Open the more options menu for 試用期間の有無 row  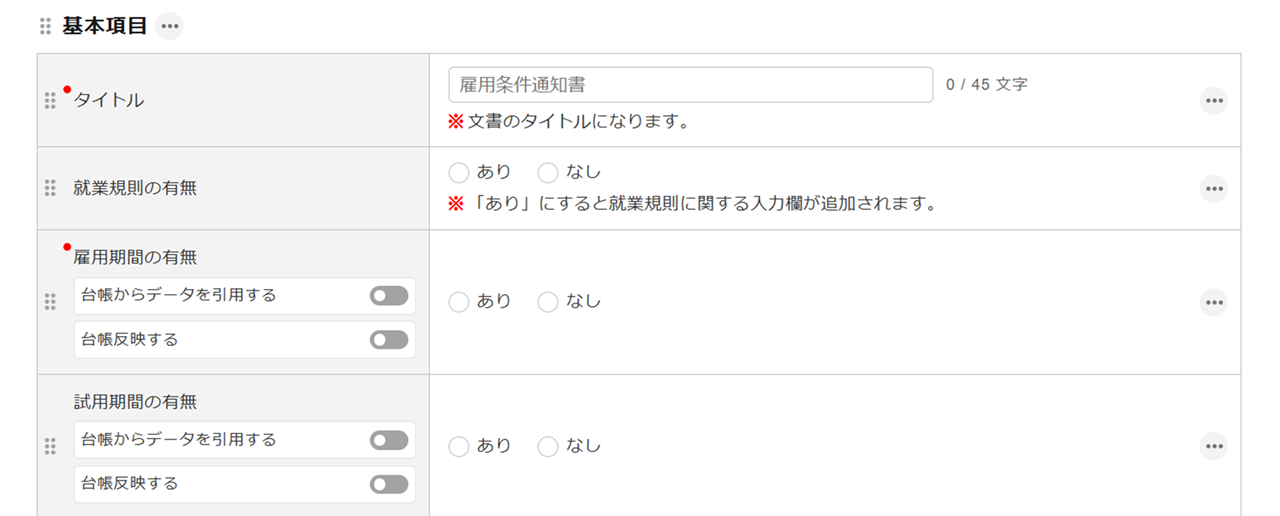coord(1214,446)
